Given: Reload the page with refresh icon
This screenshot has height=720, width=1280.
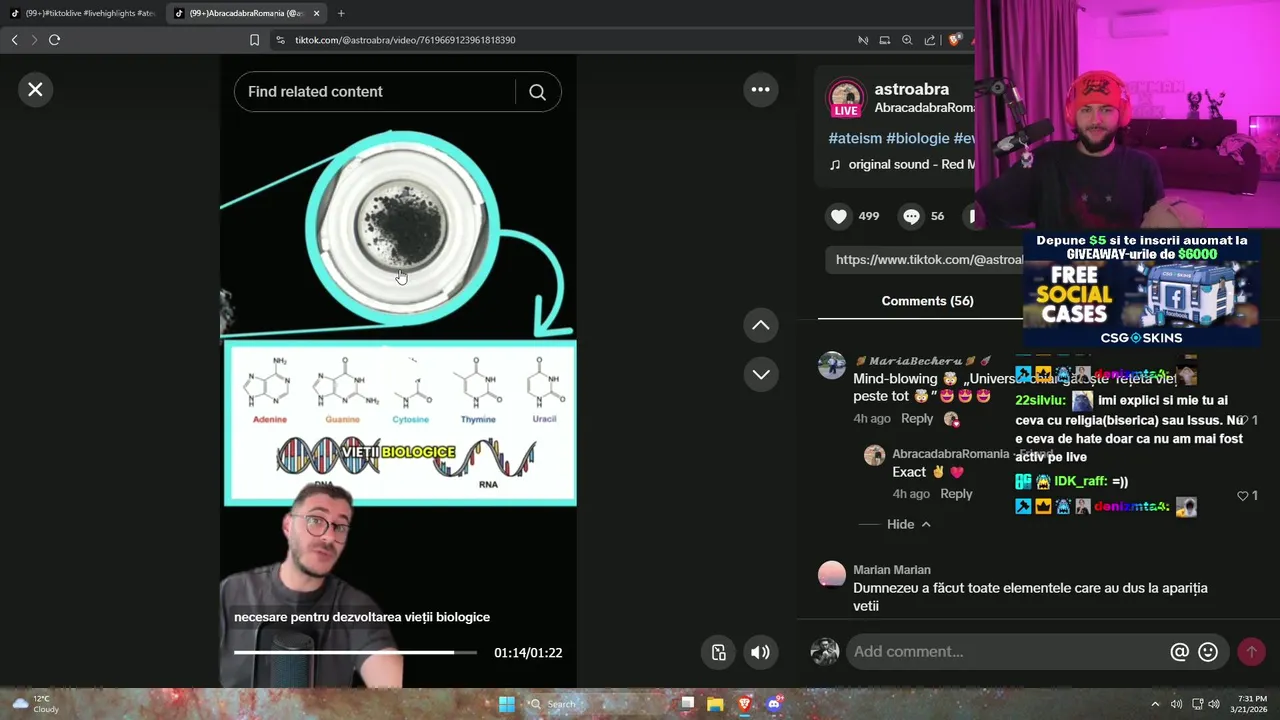Looking at the screenshot, I should 54,40.
